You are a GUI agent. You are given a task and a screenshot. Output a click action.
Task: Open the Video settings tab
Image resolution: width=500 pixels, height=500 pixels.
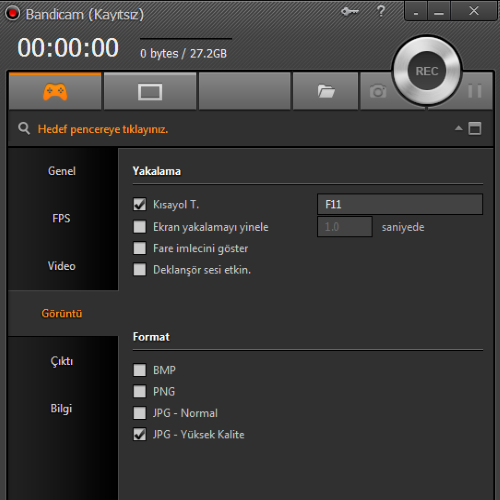pos(62,266)
